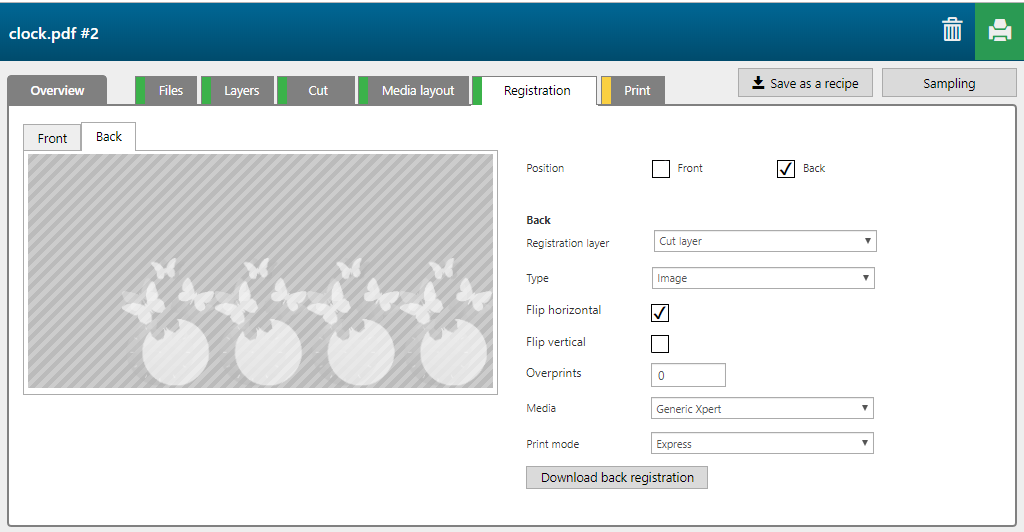Open the Print mode dropdown
The height and width of the screenshot is (532, 1024).
(762, 444)
